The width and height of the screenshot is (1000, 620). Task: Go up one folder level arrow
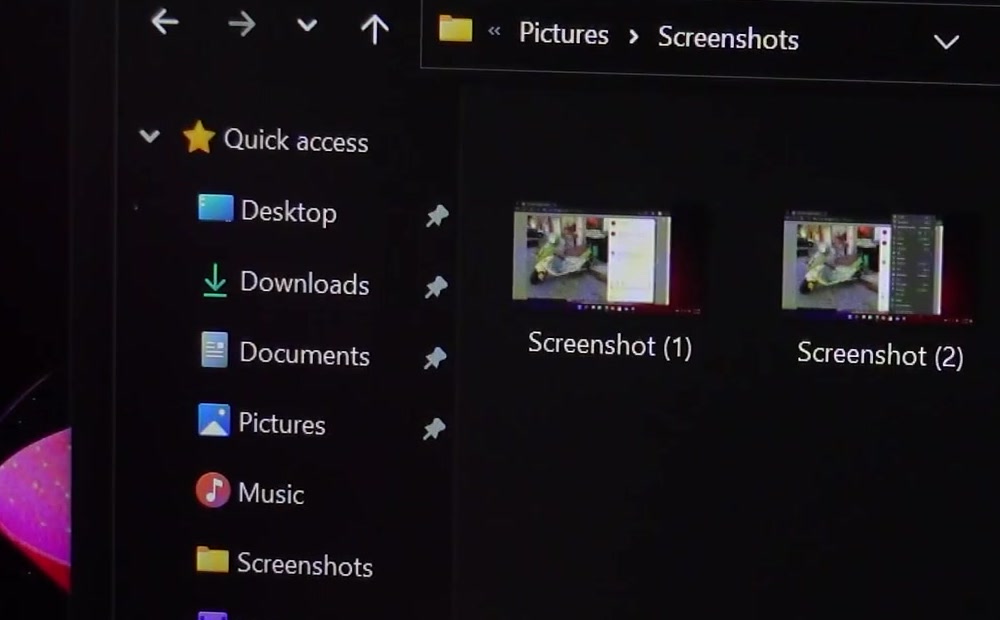tap(375, 29)
